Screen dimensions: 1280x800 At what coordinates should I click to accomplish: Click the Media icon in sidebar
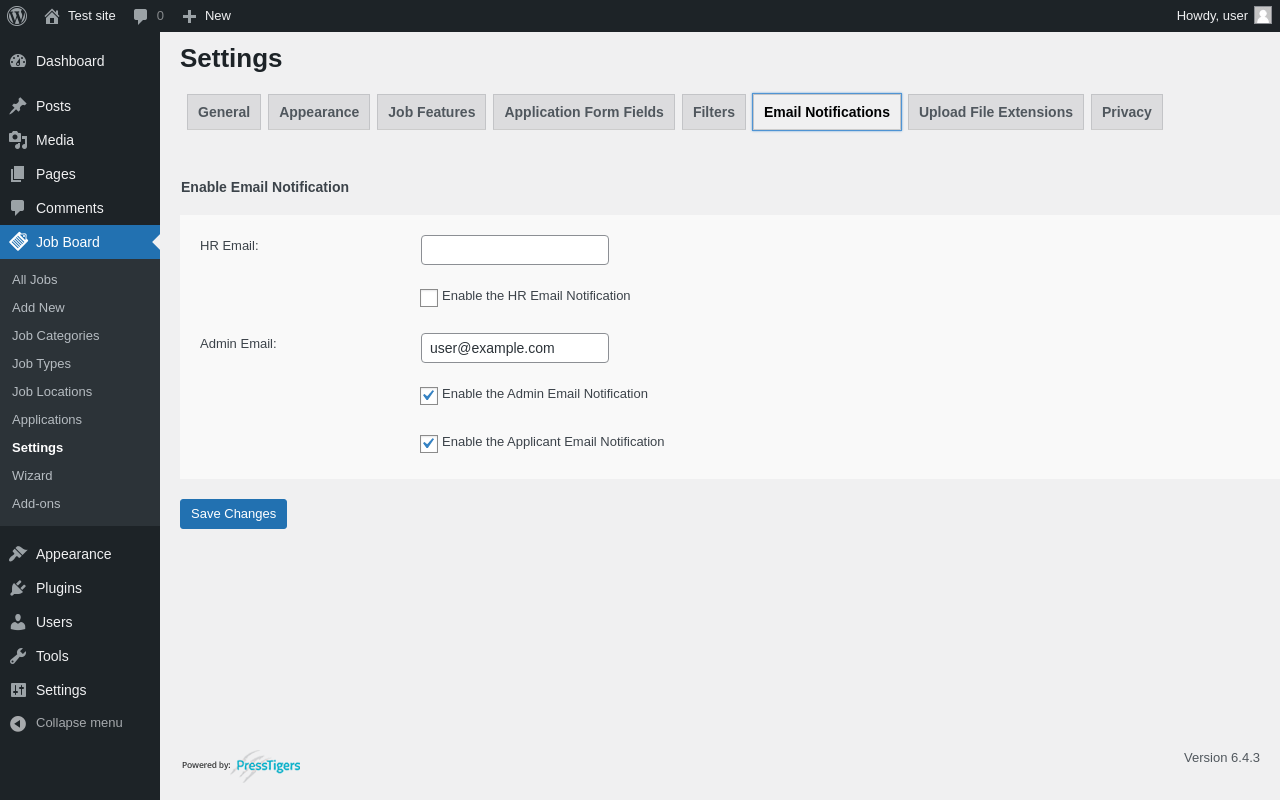18,140
